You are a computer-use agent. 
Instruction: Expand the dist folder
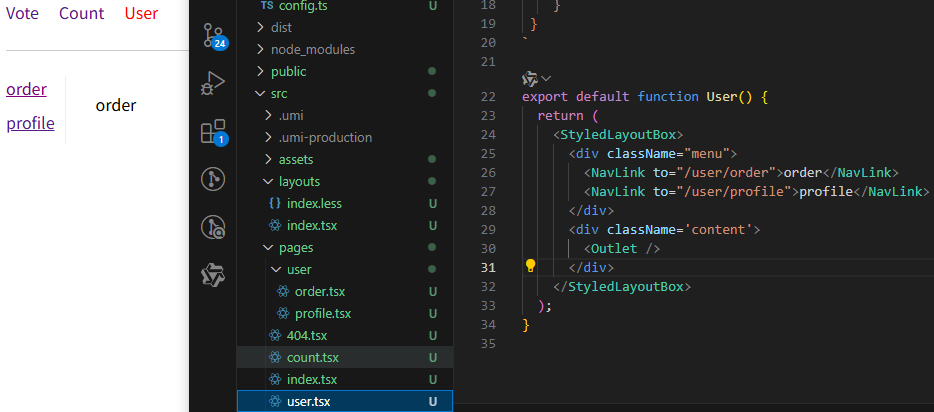click(260, 27)
